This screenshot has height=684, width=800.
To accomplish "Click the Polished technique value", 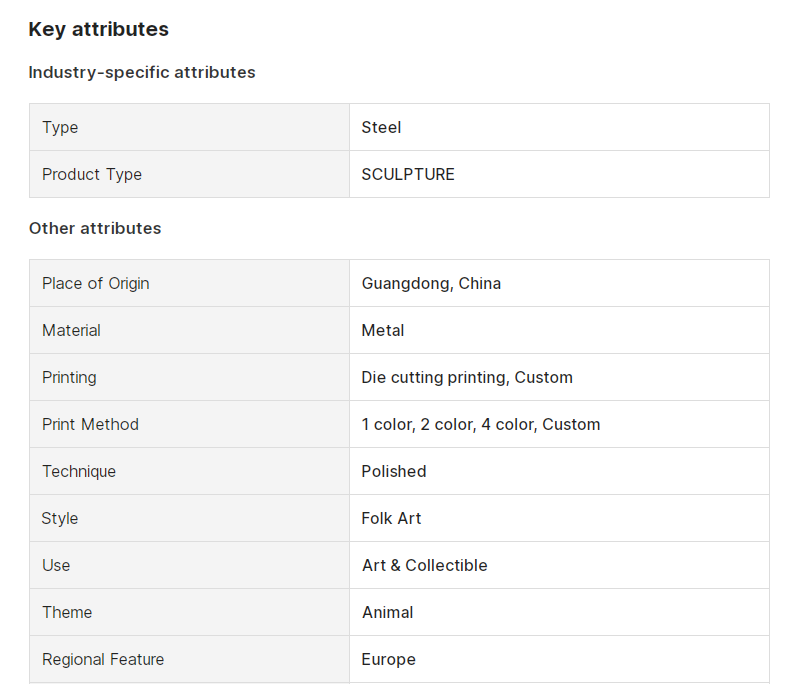I will pos(394,471).
